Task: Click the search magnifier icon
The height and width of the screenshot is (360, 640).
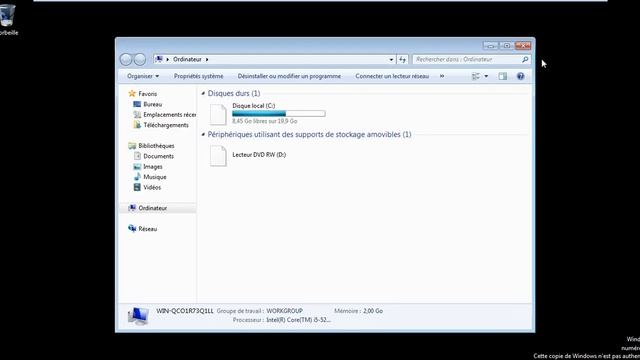Action: point(525,60)
